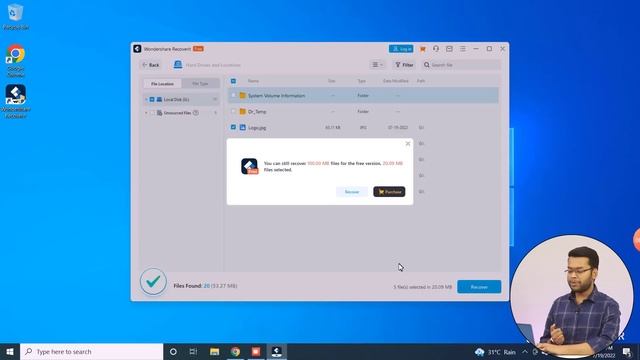
Task: Open the mail feedback icon
Action: 449,49
